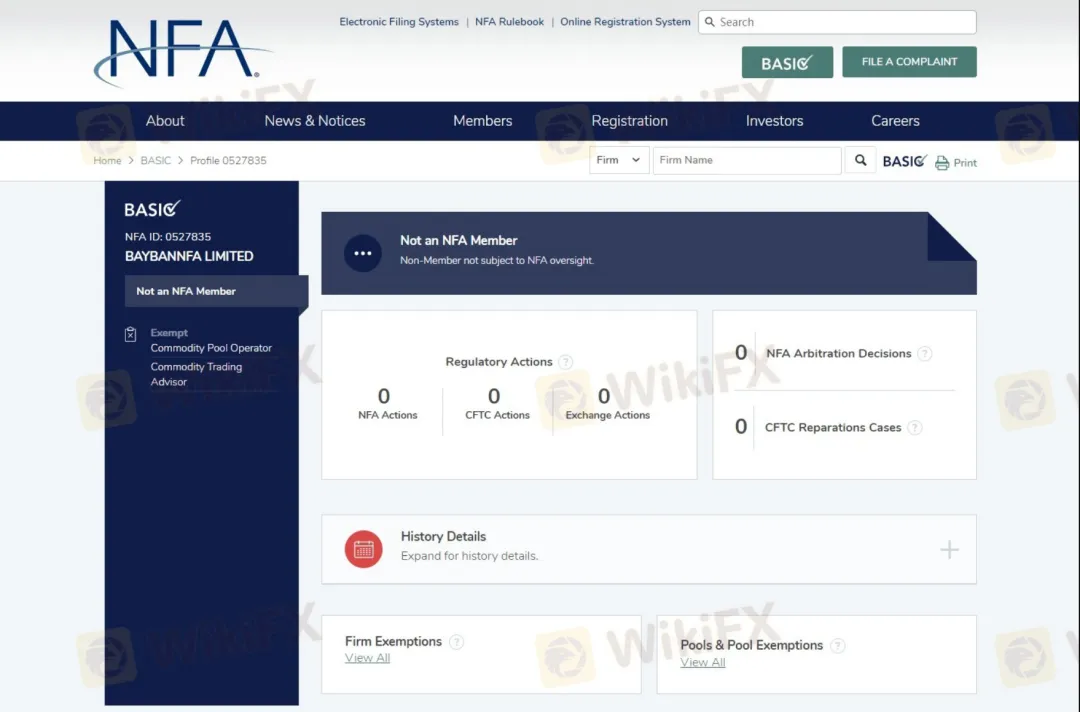
Task: Expand the History Details section with the plus sign
Action: (949, 549)
